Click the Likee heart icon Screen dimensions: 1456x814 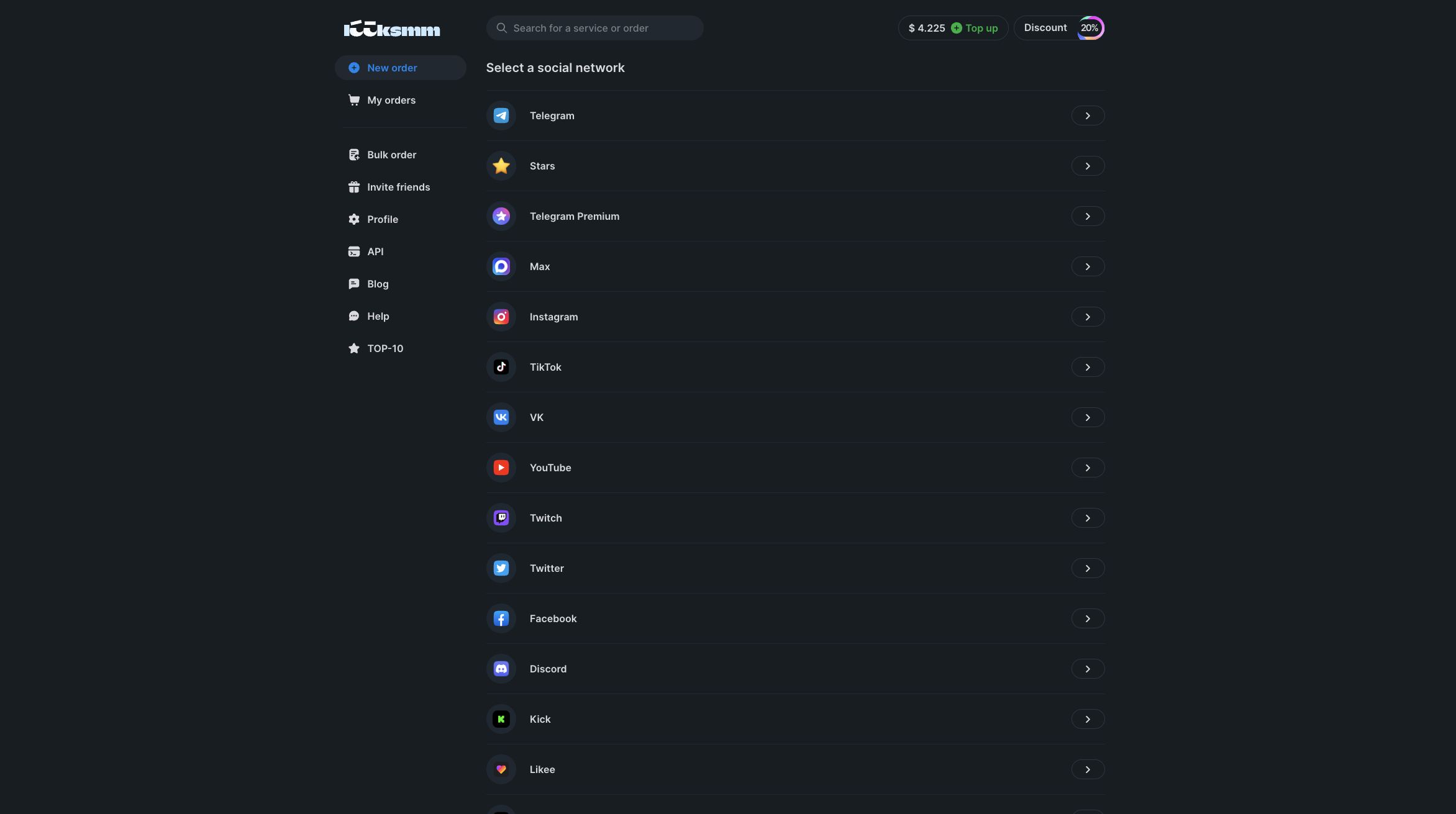tap(501, 769)
